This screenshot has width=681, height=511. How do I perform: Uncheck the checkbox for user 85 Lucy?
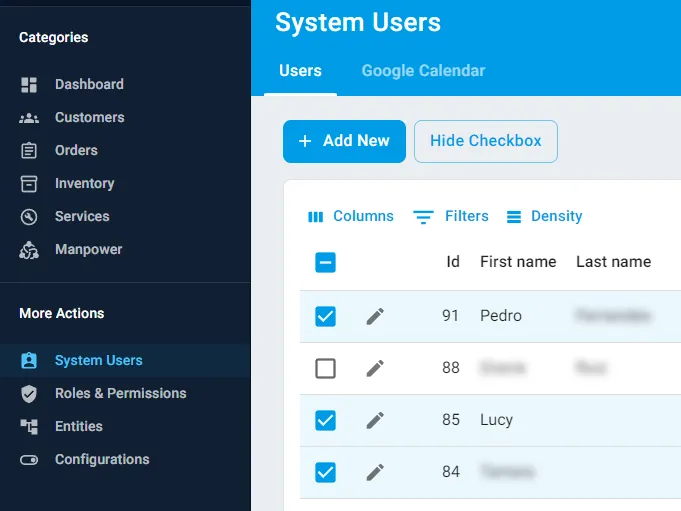[x=325, y=420]
